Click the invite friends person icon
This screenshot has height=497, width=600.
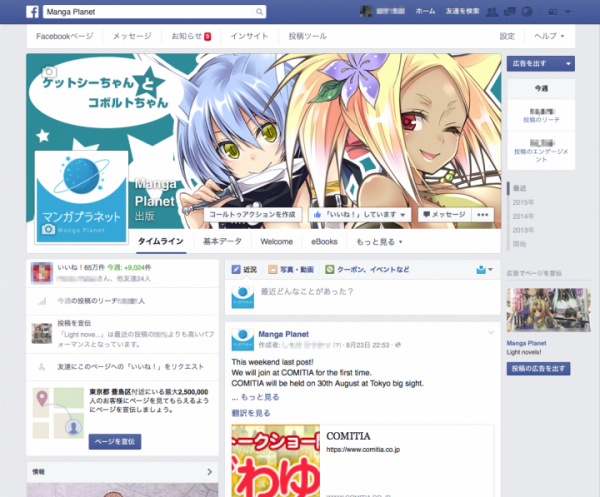pyautogui.click(x=42, y=367)
